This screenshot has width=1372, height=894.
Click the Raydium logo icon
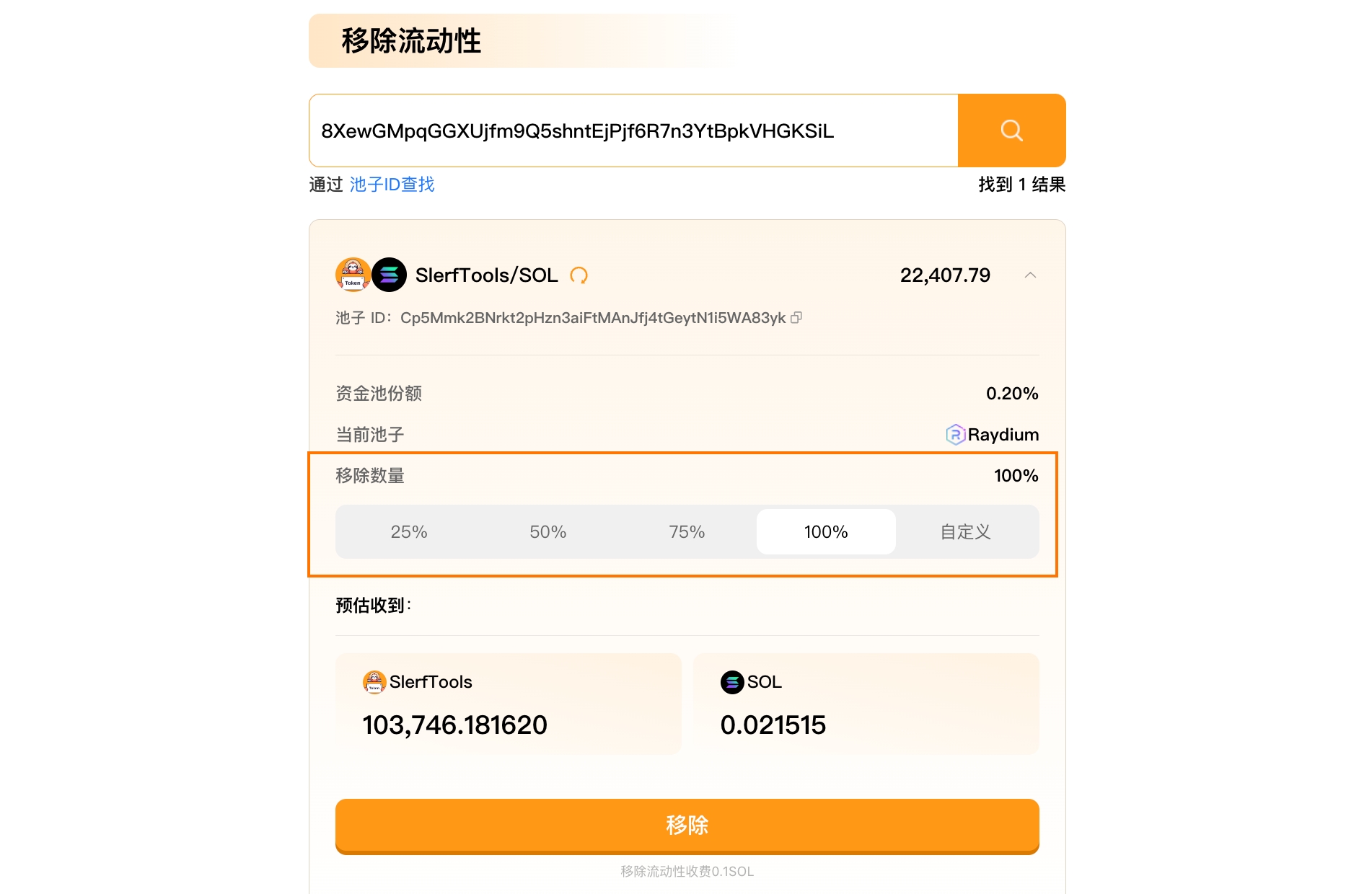tap(955, 435)
